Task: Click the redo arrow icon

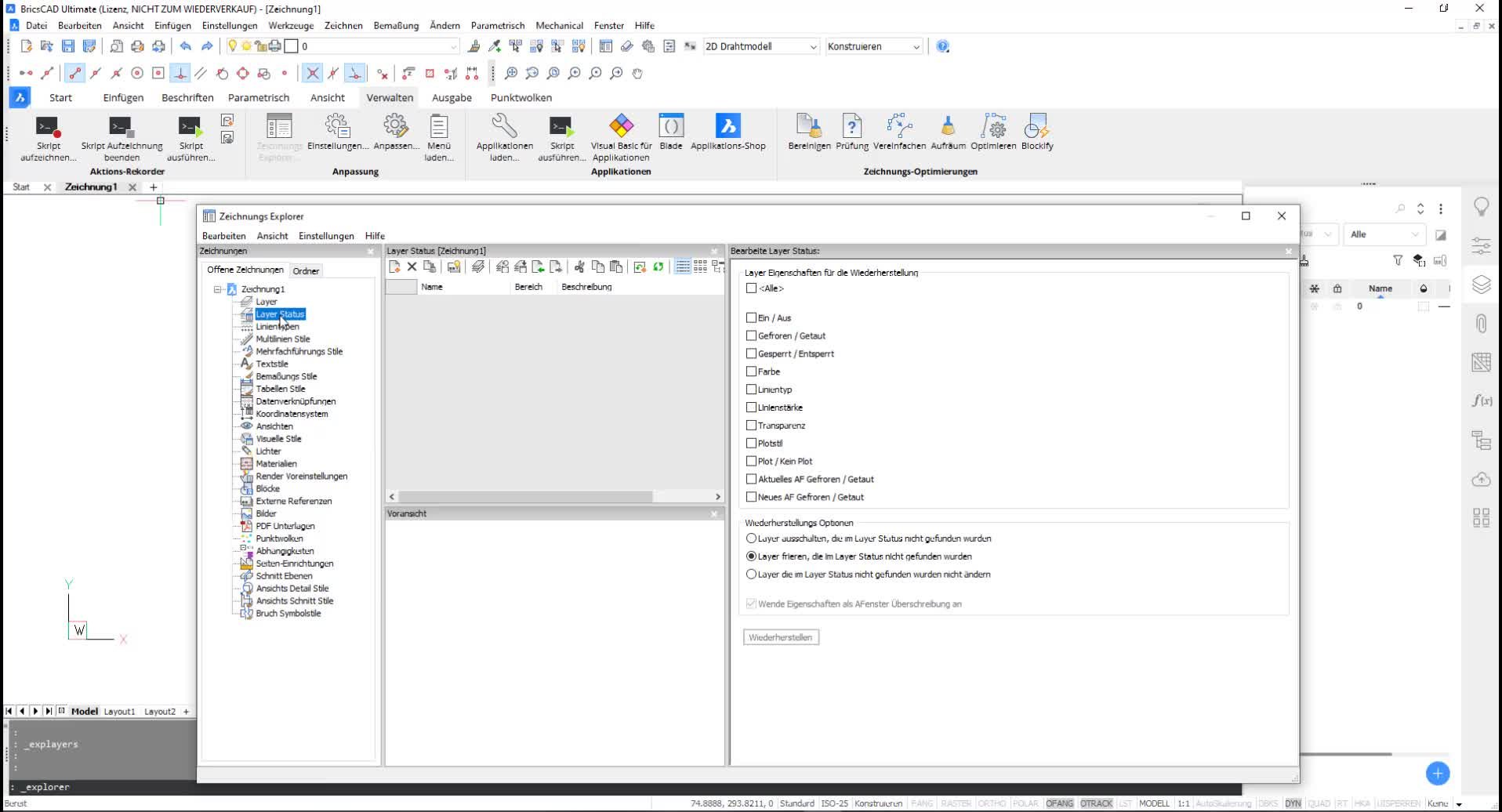Action: coord(207,46)
